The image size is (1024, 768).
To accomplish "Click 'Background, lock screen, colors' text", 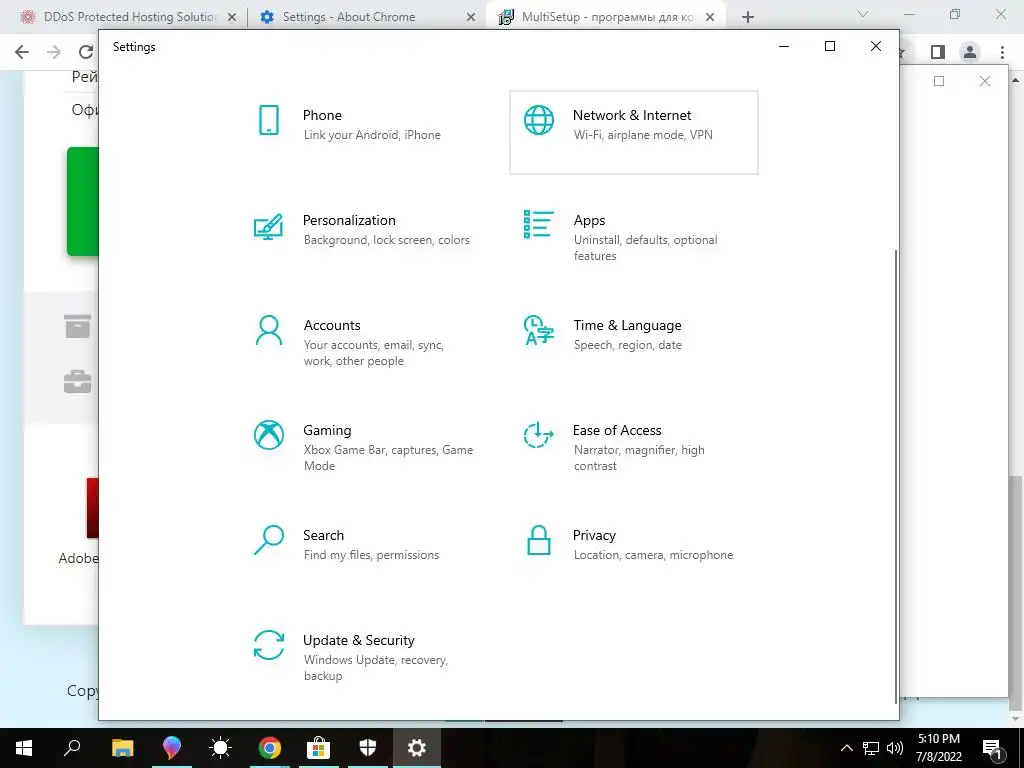I will pyautogui.click(x=387, y=240).
